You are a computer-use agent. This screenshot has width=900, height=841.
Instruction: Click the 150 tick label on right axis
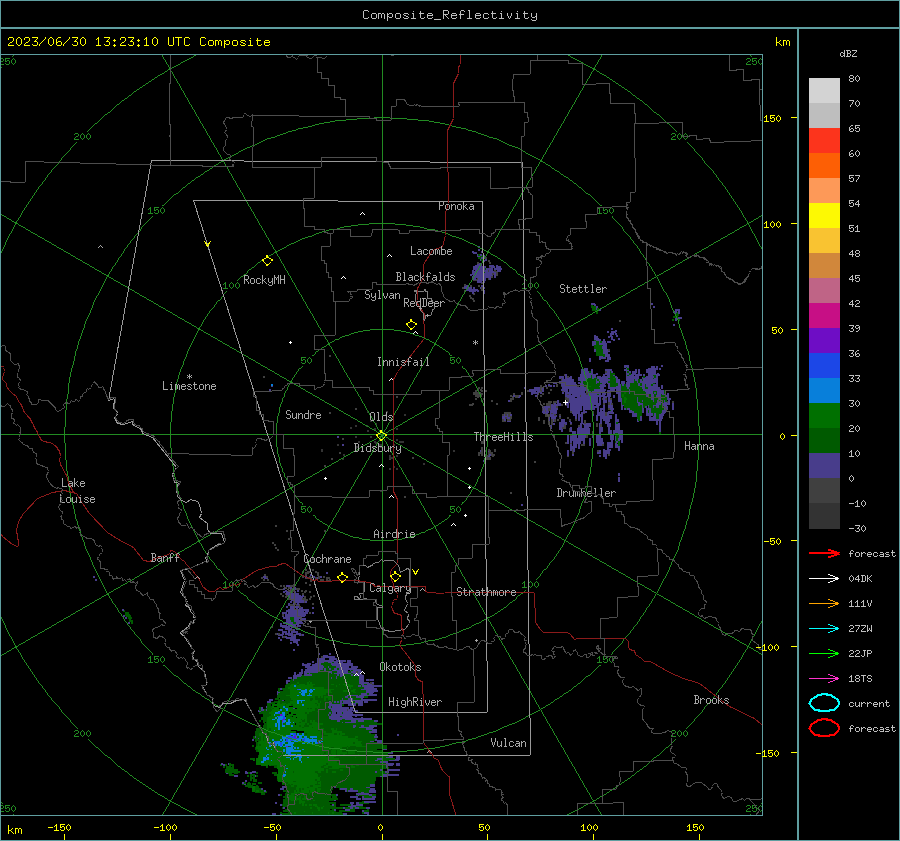[x=772, y=118]
